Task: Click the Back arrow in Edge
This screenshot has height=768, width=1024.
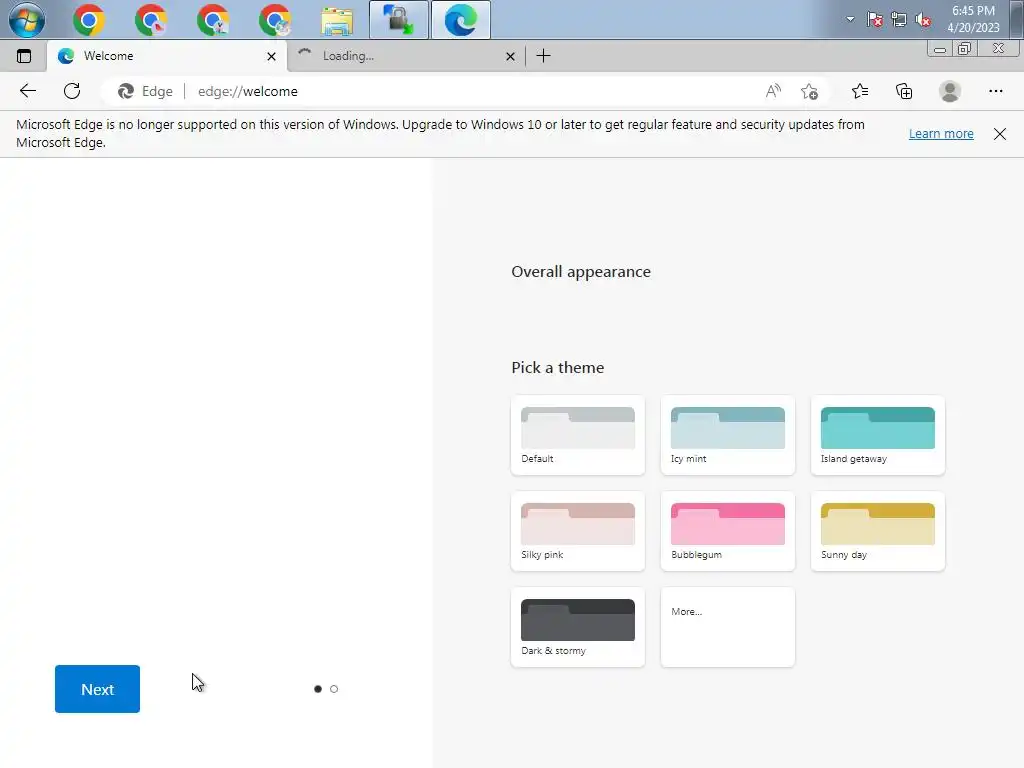Action: (27, 91)
